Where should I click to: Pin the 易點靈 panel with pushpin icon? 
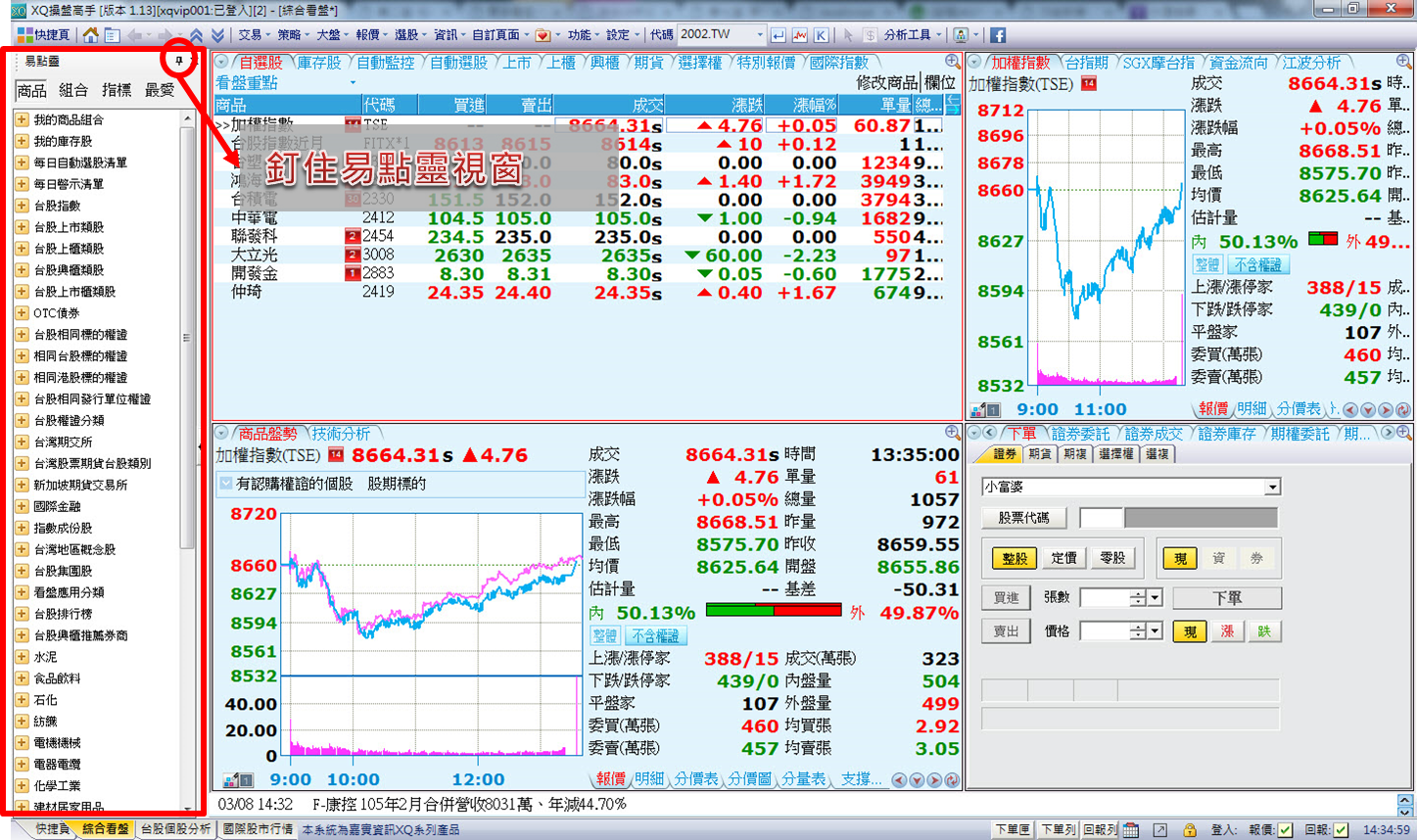point(179,61)
